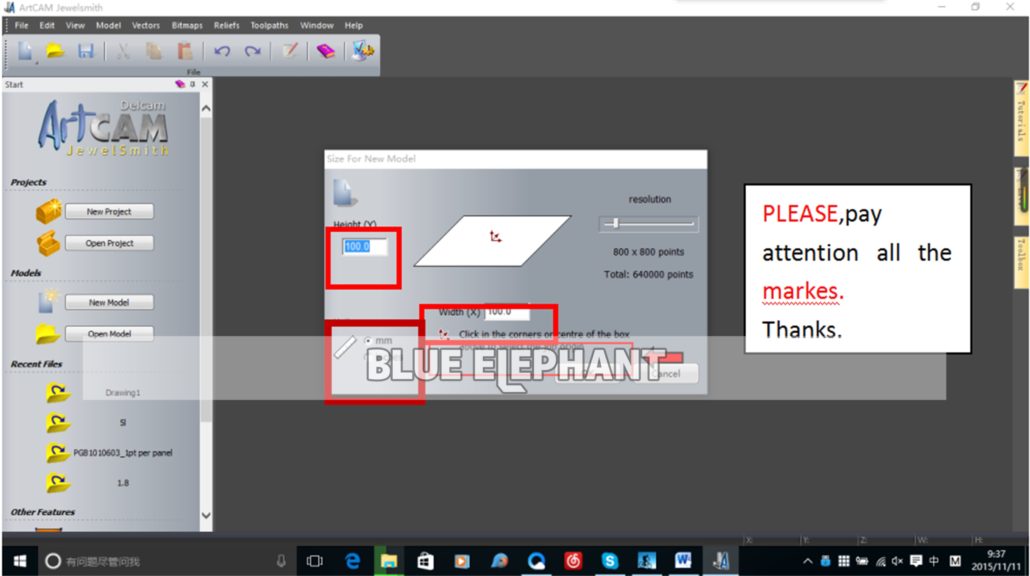Select the mm units radio button
The height and width of the screenshot is (576, 1030).
pyautogui.click(x=369, y=341)
